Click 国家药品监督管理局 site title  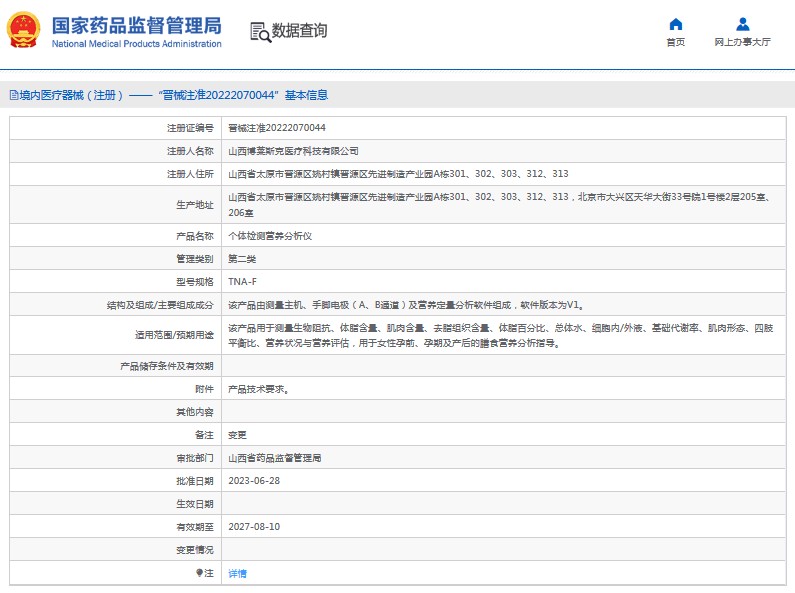pyautogui.click(x=136, y=25)
